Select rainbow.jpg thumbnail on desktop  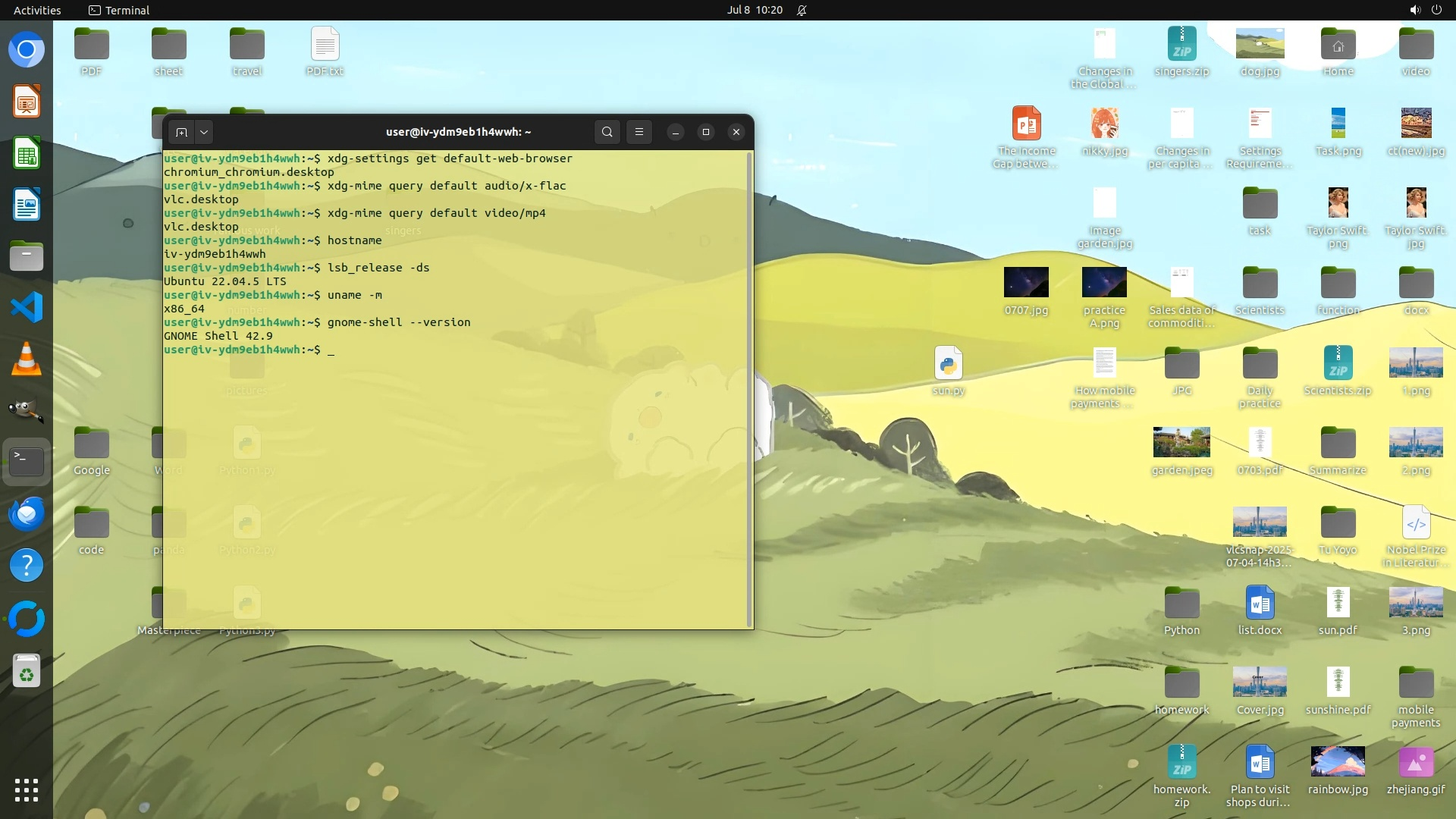pyautogui.click(x=1338, y=761)
